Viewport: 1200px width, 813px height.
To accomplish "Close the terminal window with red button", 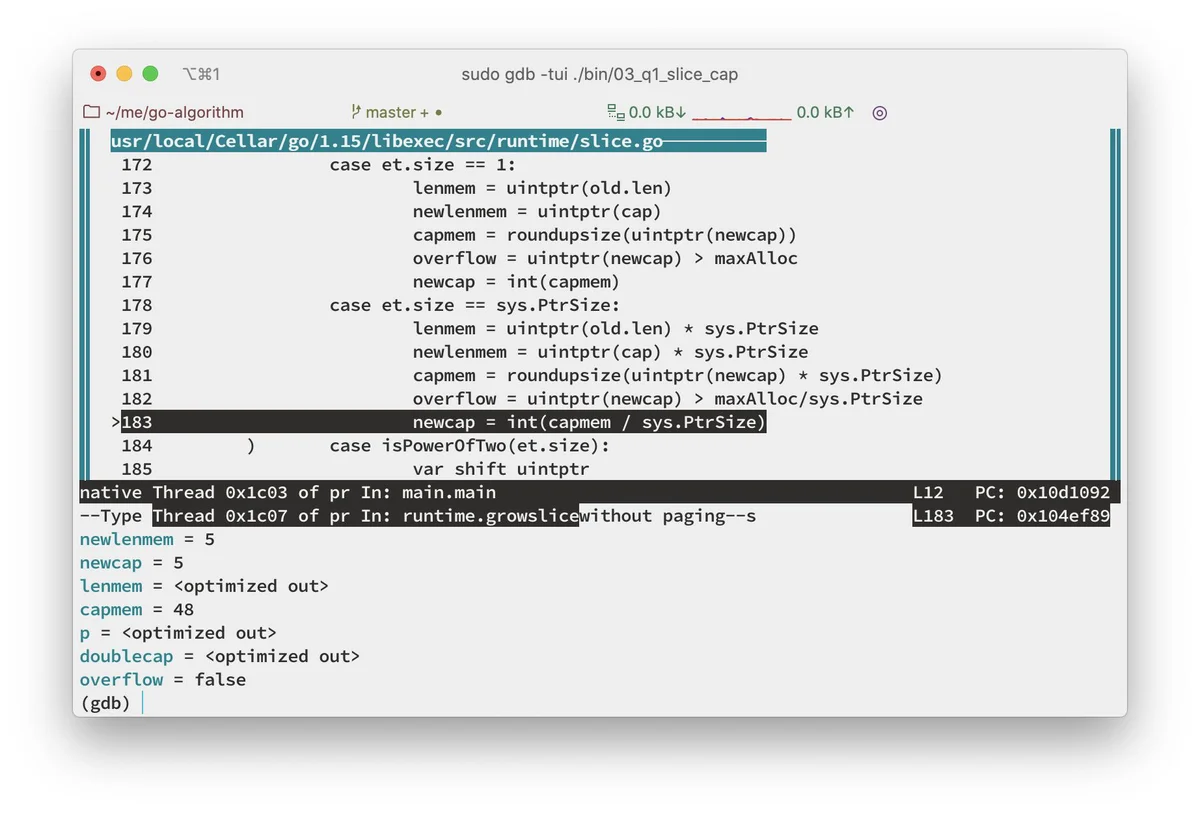I will tap(98, 73).
